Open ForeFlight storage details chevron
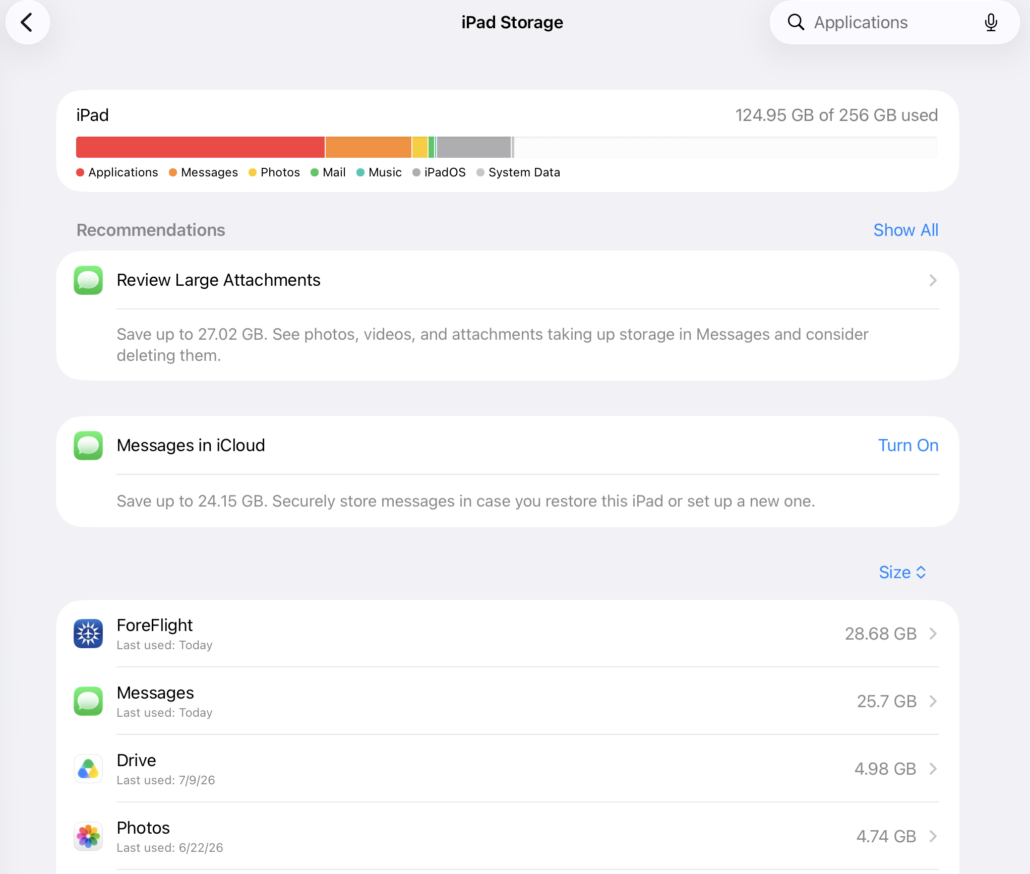 [933, 634]
